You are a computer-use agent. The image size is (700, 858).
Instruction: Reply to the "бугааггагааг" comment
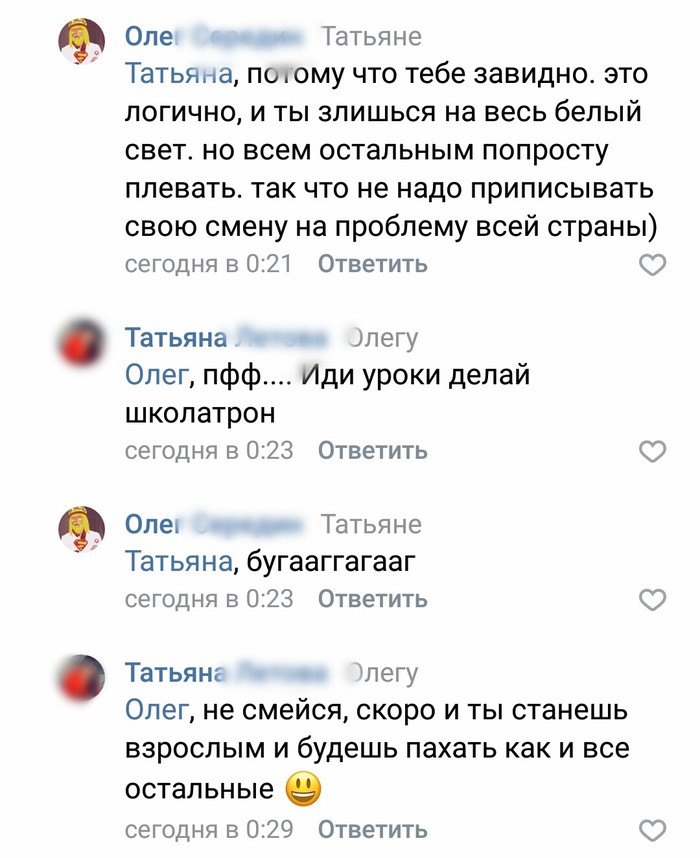coord(372,599)
